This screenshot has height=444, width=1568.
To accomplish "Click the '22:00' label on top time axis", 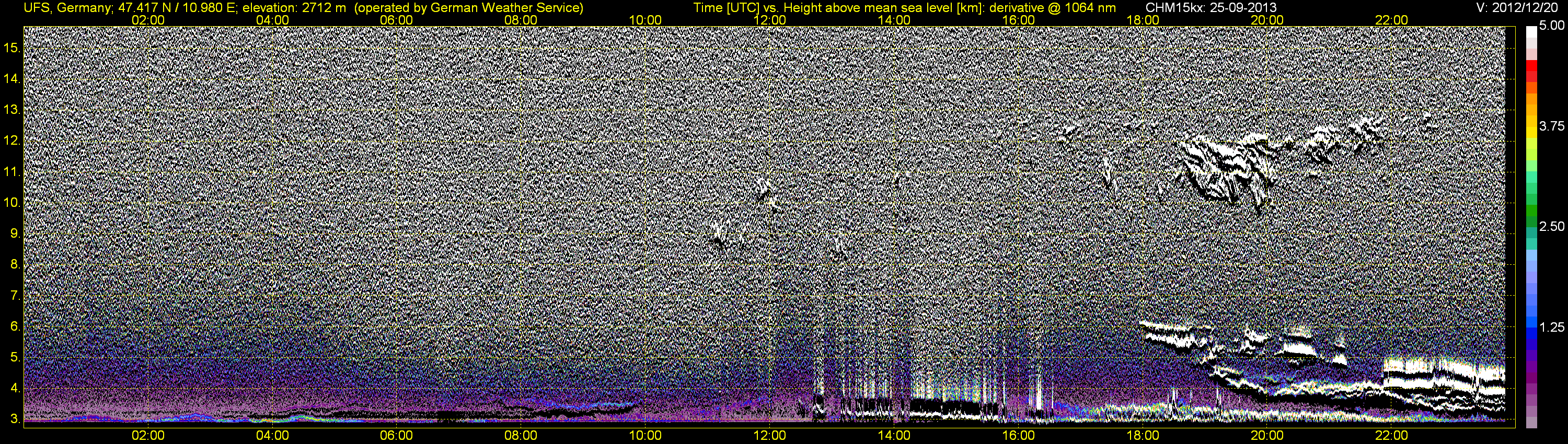I will [1391, 20].
